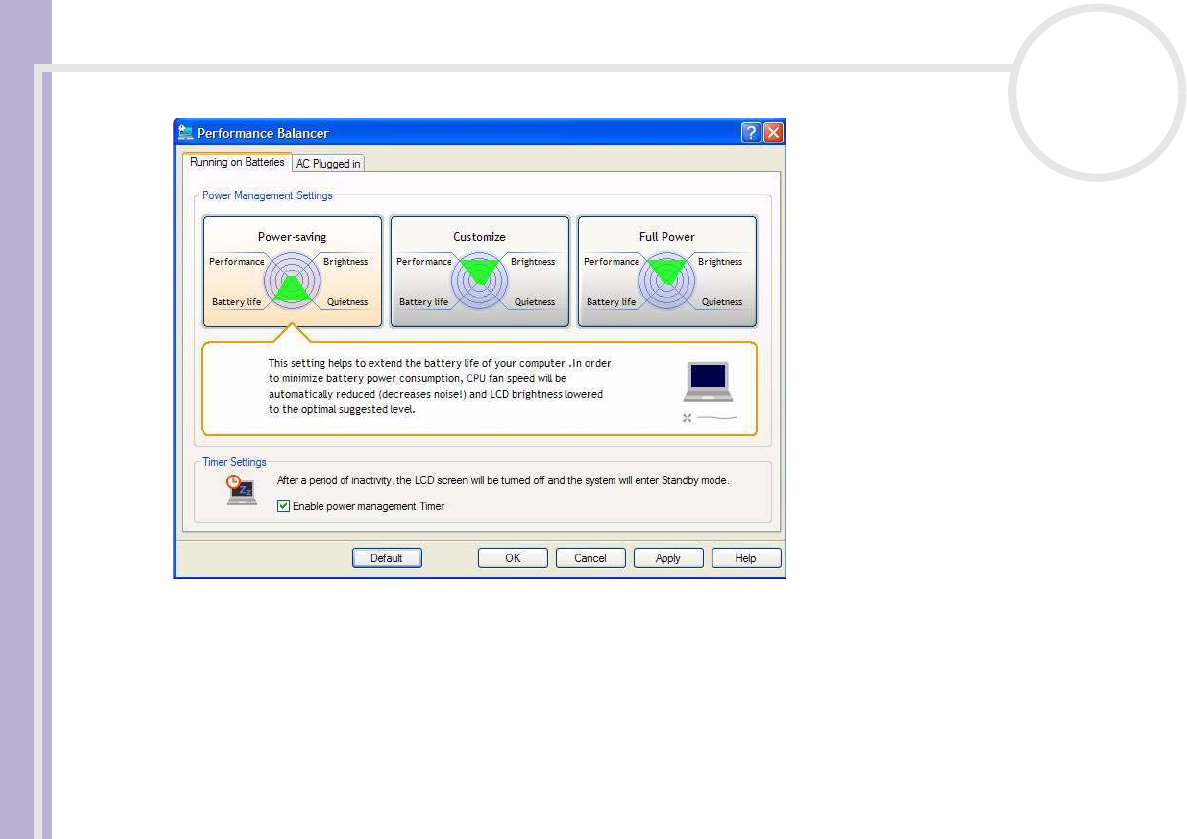Toggle Enable power management Timer checkbox
Screen dimensions: 1187x839
pyautogui.click(x=283, y=506)
